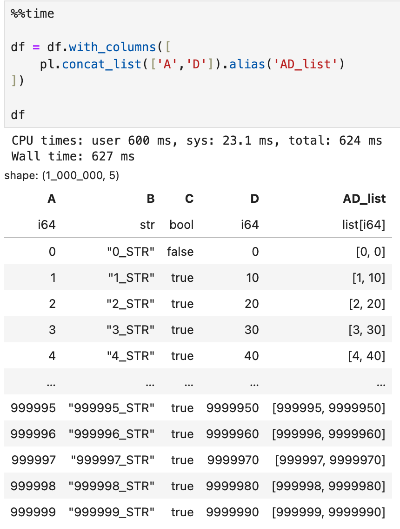Click the final df line in cell
Screen dimensions: 400x529
click(x=18, y=115)
